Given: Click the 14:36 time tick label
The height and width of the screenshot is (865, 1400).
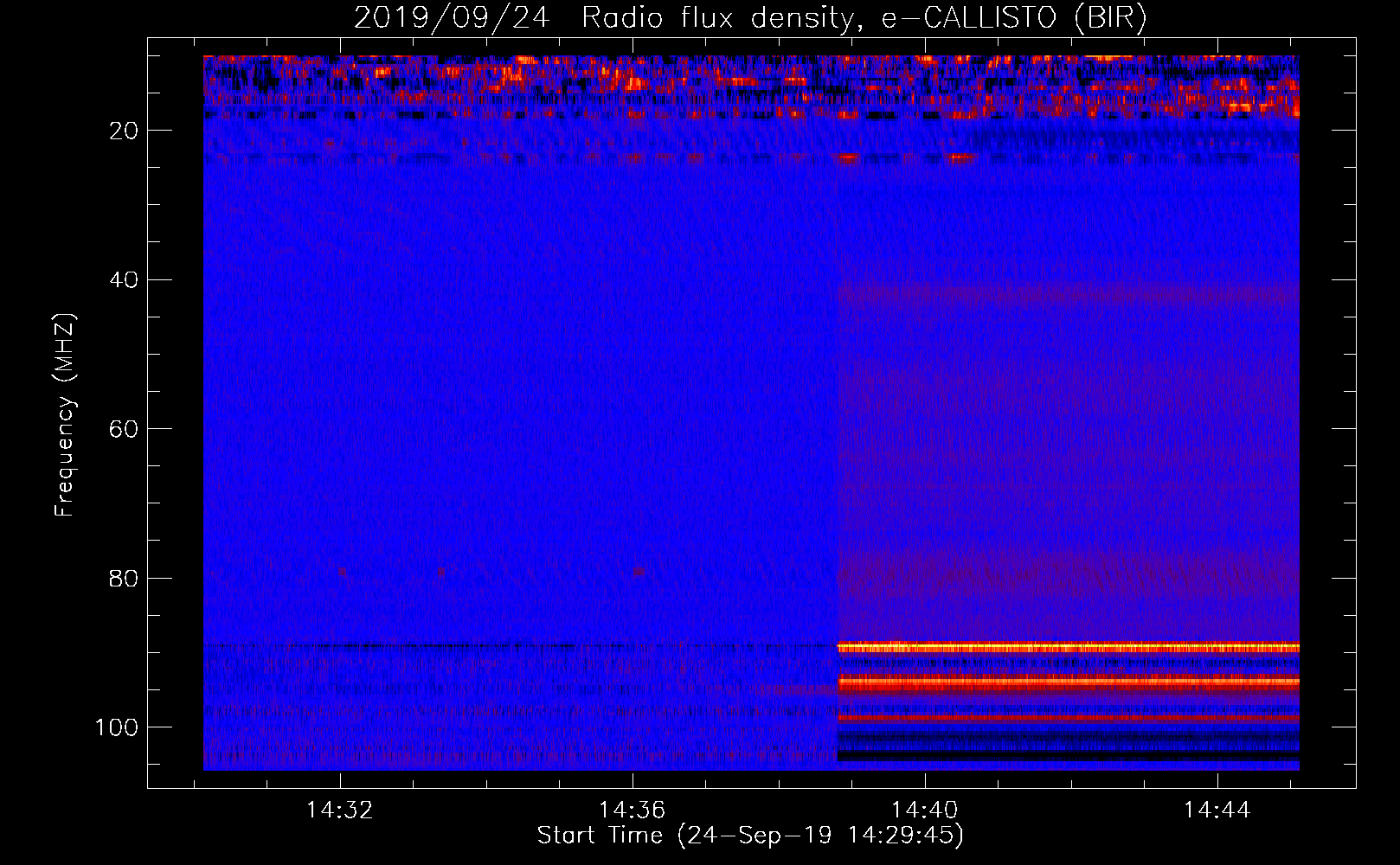Looking at the screenshot, I should (633, 811).
